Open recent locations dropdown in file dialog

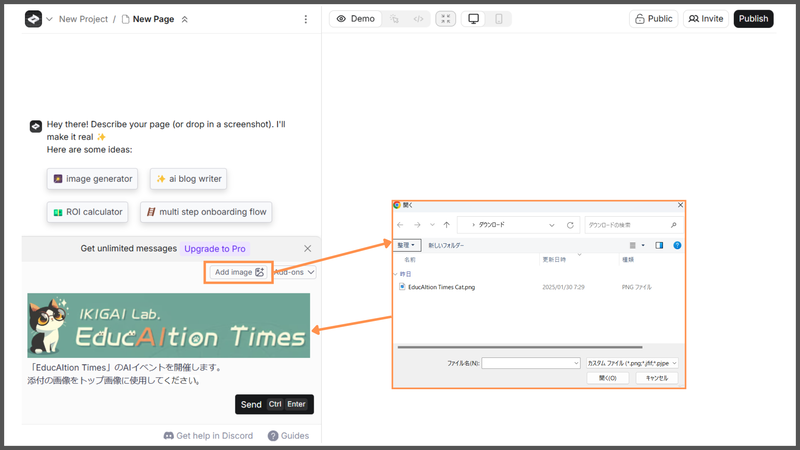[432, 225]
